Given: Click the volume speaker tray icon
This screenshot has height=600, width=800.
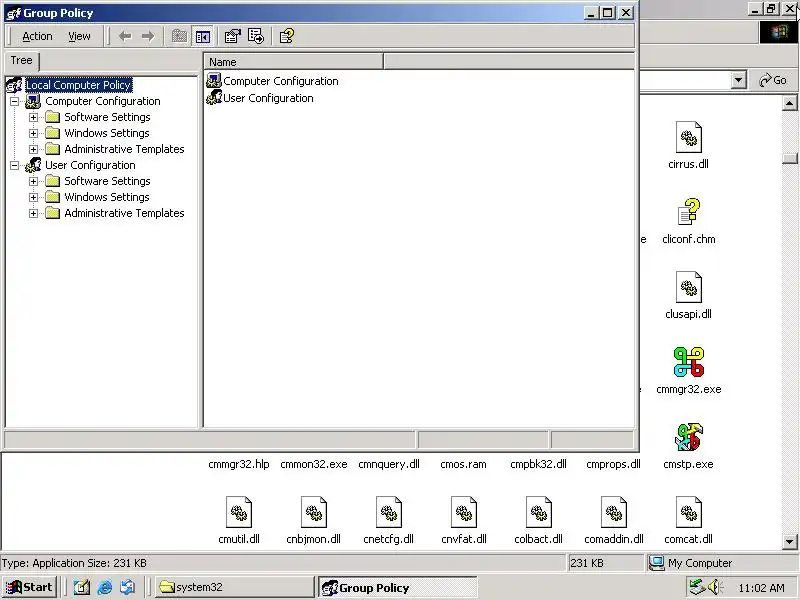Looking at the screenshot, I should (714, 587).
